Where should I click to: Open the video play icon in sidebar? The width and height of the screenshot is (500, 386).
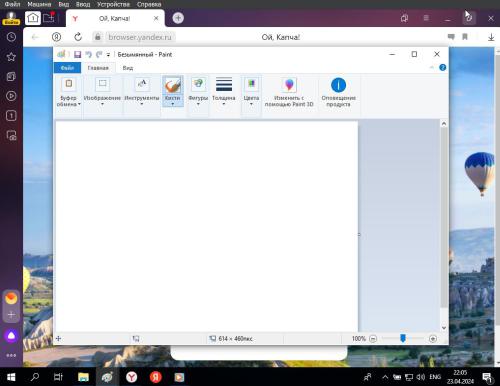[11, 96]
